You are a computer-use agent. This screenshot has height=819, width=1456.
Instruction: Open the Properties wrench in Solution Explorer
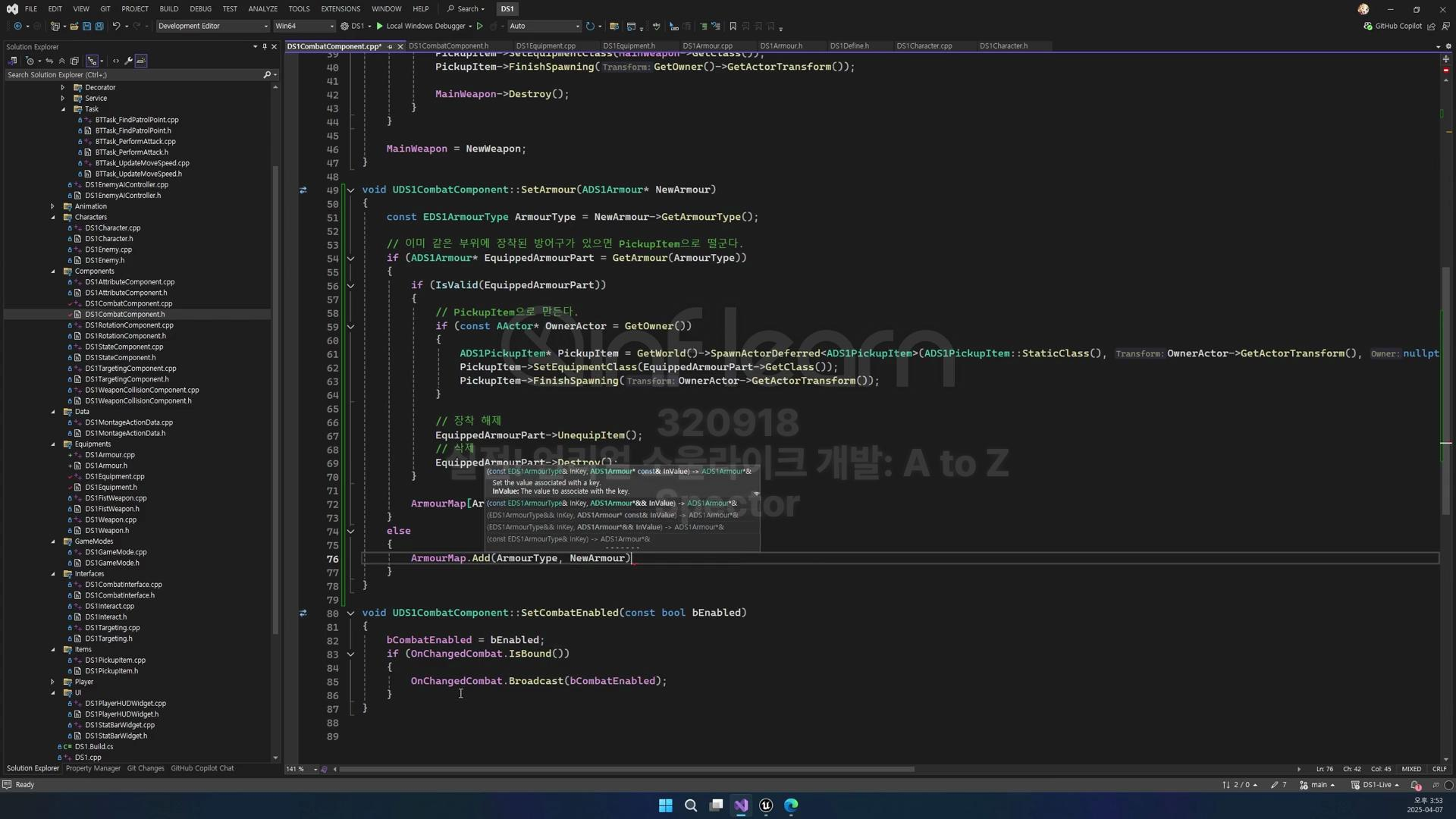[x=128, y=61]
